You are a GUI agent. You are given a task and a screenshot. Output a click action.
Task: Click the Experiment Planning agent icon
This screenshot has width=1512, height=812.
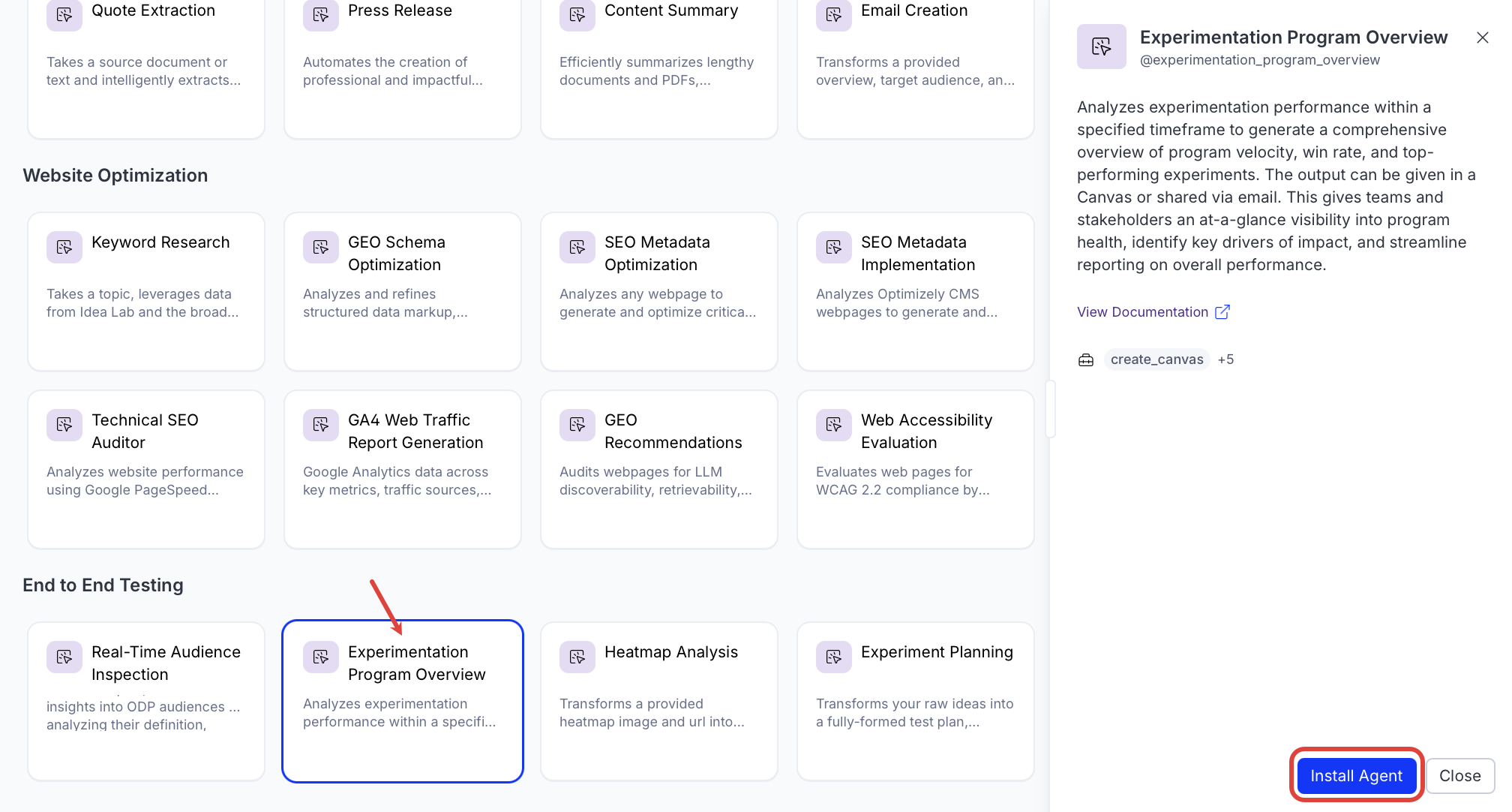coord(833,657)
